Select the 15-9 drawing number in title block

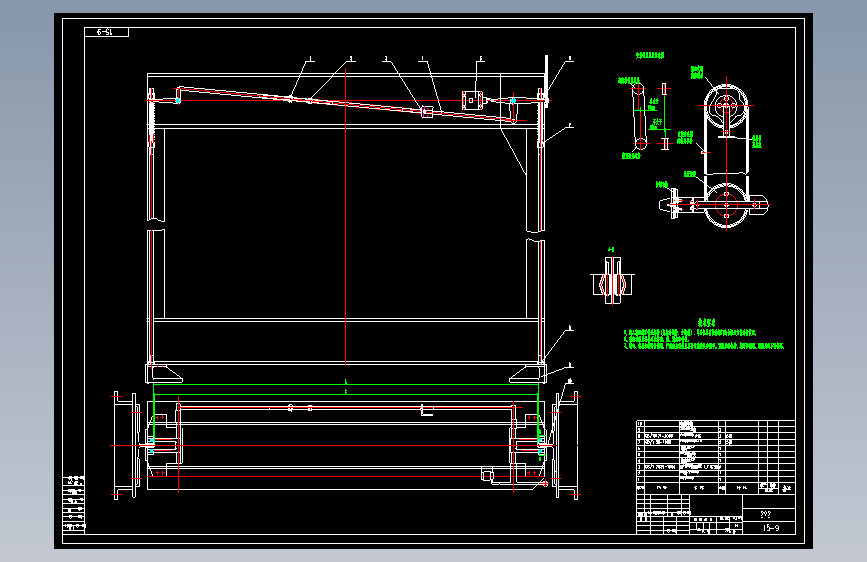click(x=771, y=528)
